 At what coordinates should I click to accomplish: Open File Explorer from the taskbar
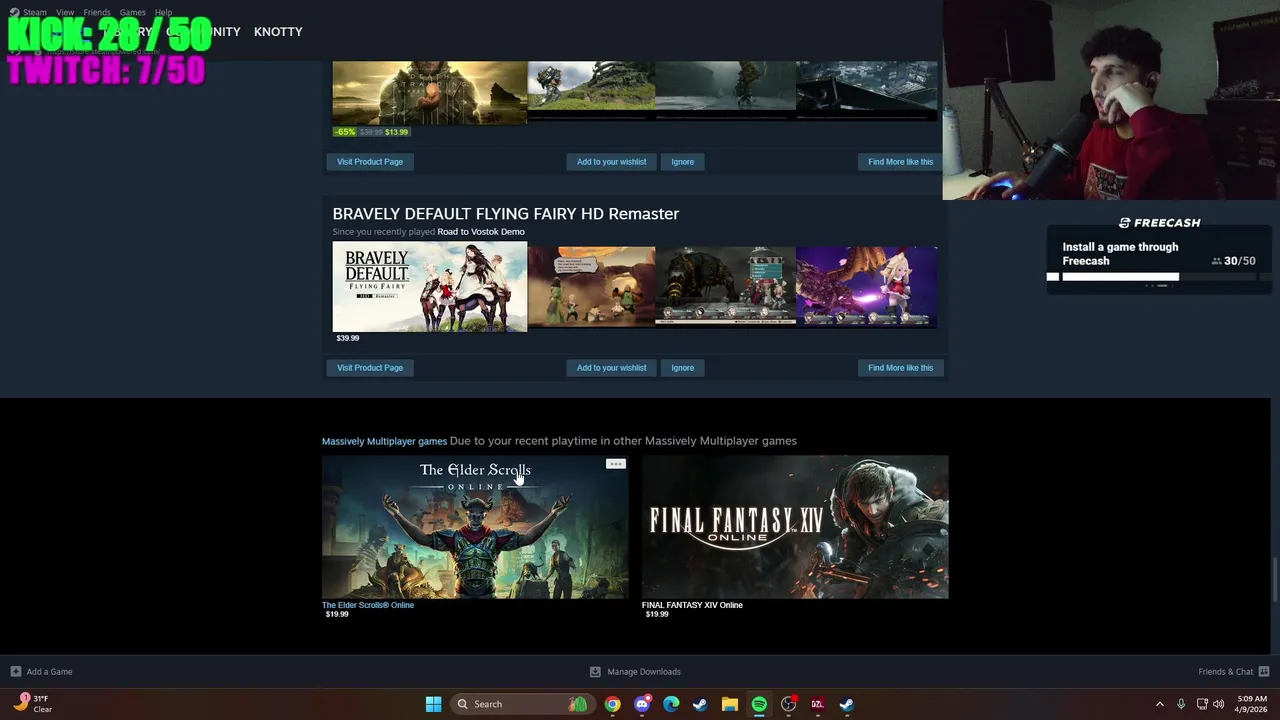click(x=730, y=704)
